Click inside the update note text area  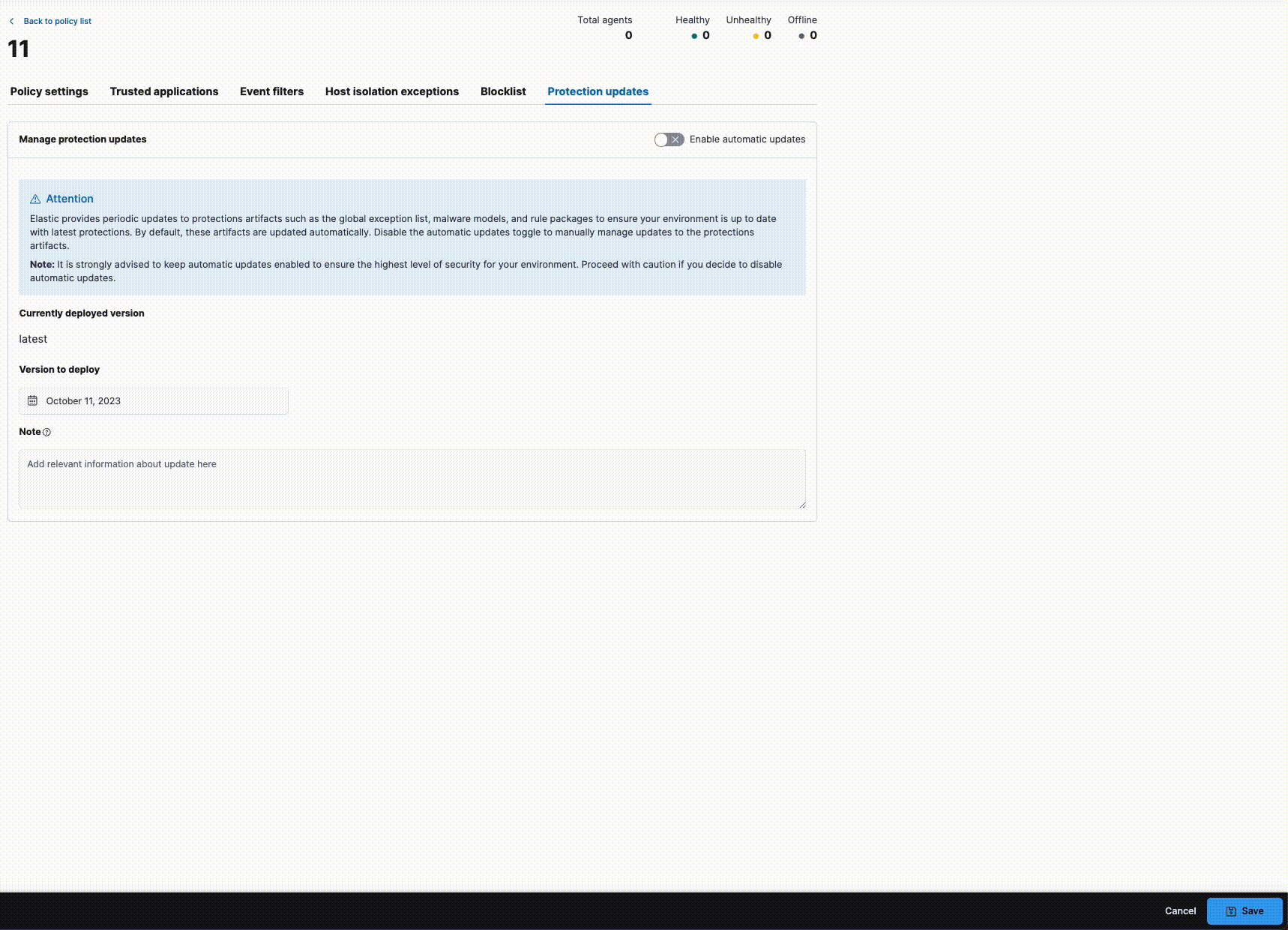412,478
